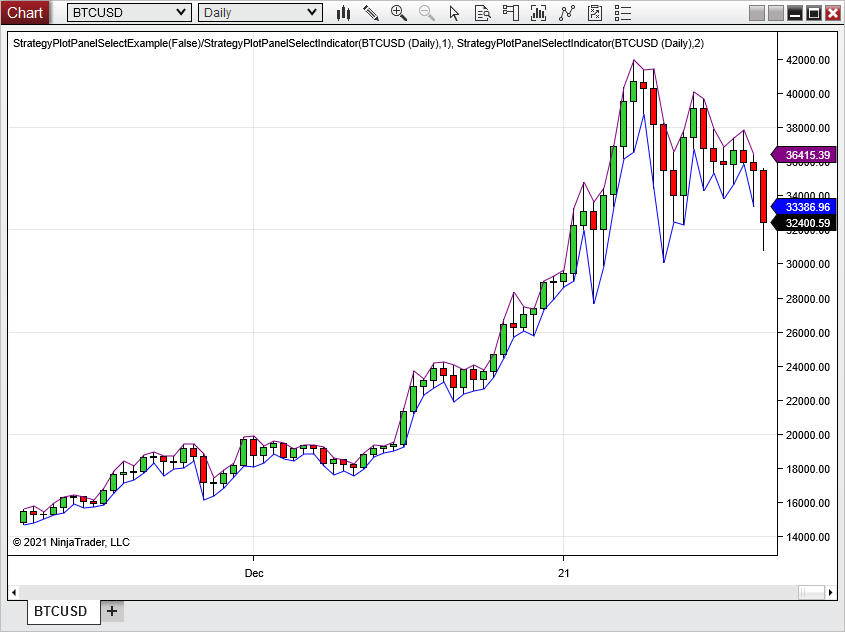Click the blue 33386.96 price marker

[x=805, y=207]
